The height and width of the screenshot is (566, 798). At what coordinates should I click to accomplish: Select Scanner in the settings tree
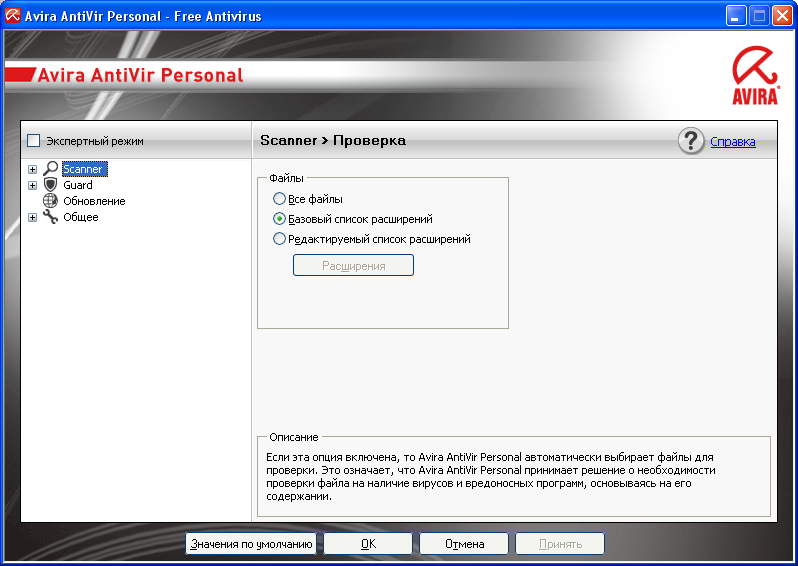(x=84, y=169)
